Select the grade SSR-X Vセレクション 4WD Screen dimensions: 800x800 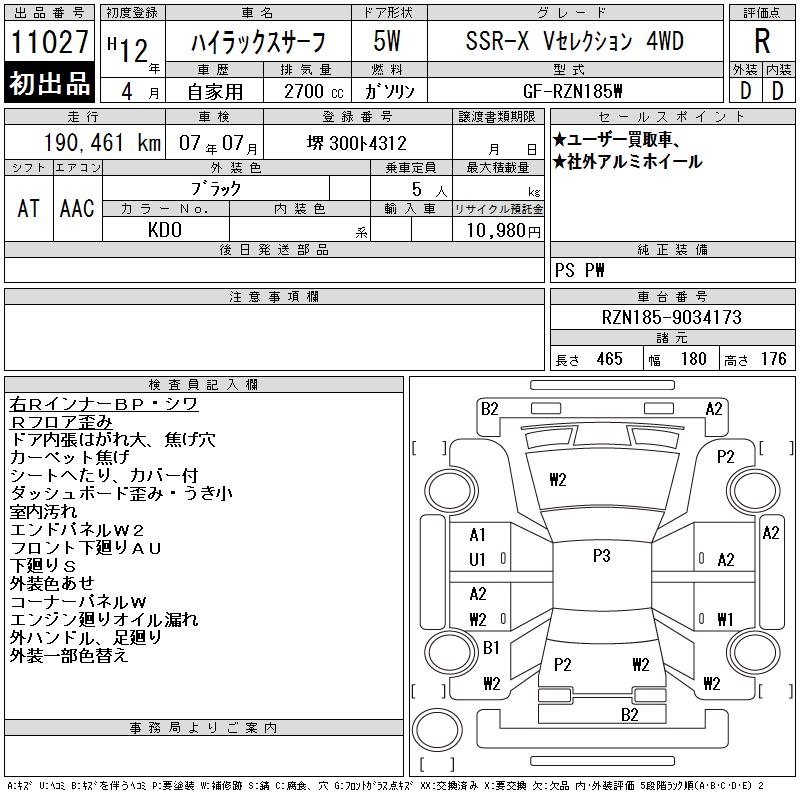(x=574, y=41)
